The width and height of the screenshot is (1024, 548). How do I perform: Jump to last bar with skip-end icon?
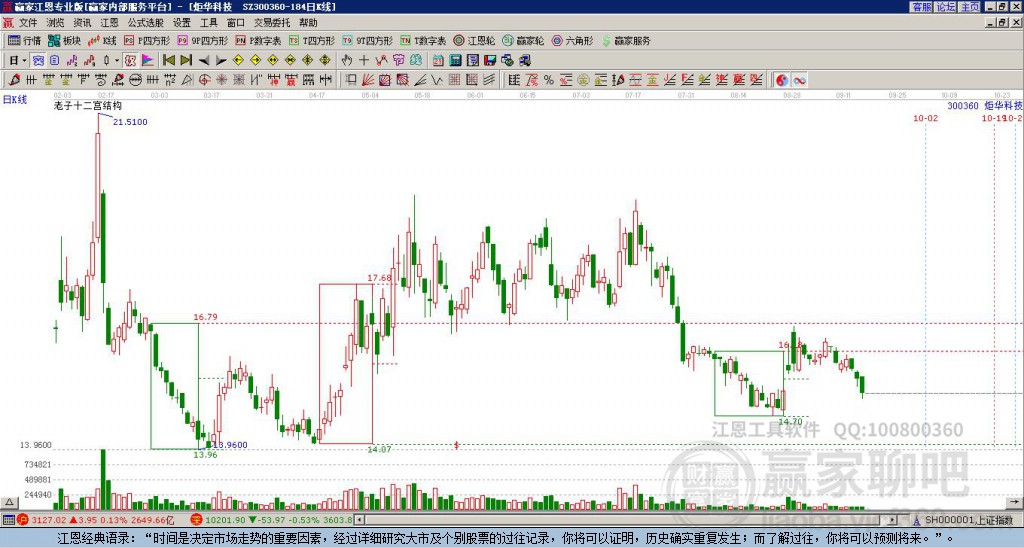coord(185,61)
